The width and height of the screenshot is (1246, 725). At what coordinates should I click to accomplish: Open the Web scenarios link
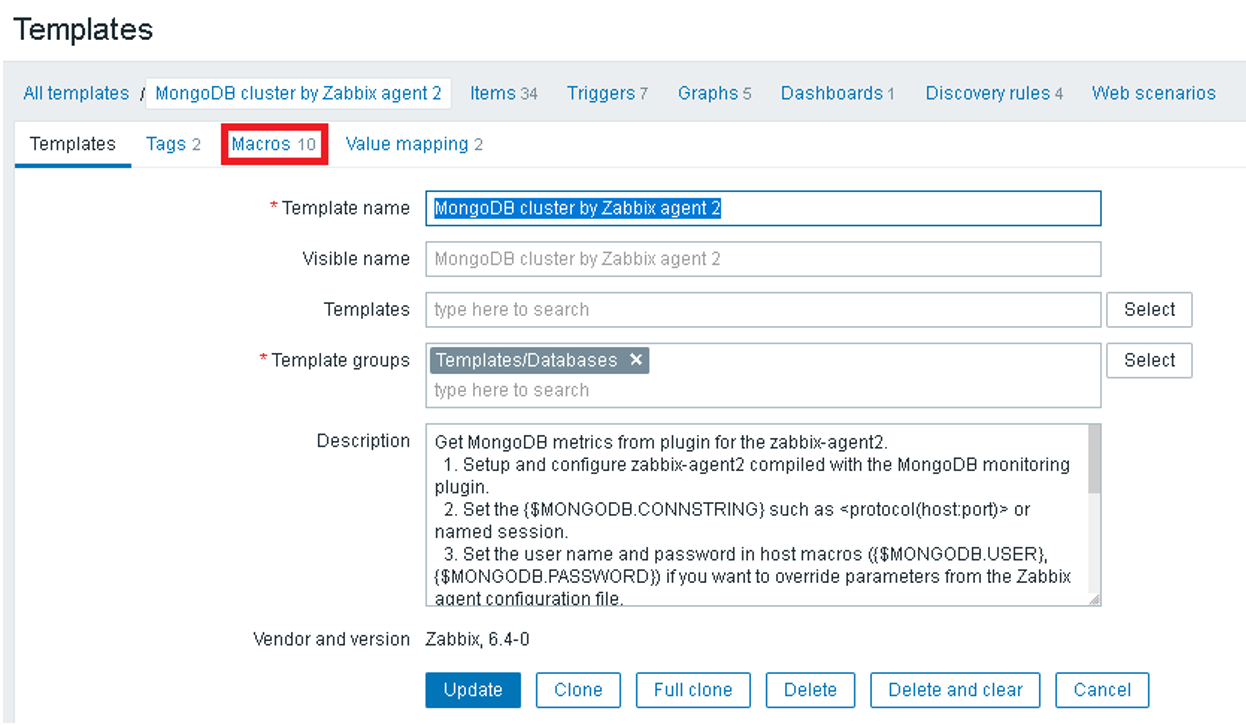coord(1153,93)
